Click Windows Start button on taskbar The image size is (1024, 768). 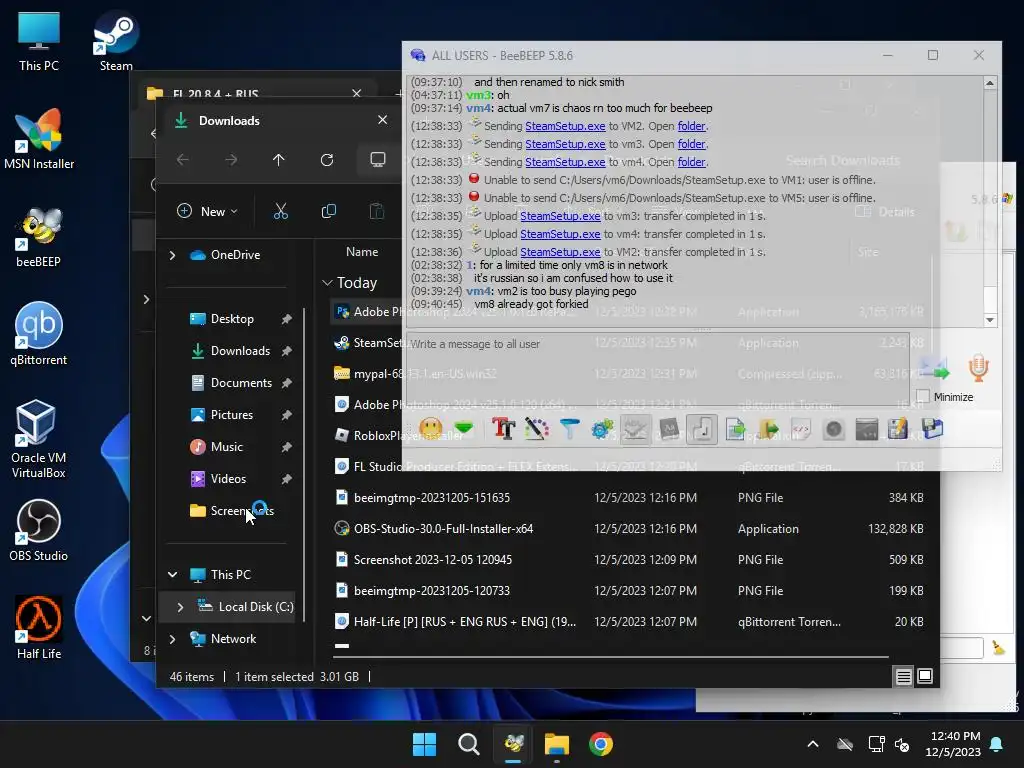coord(424,744)
